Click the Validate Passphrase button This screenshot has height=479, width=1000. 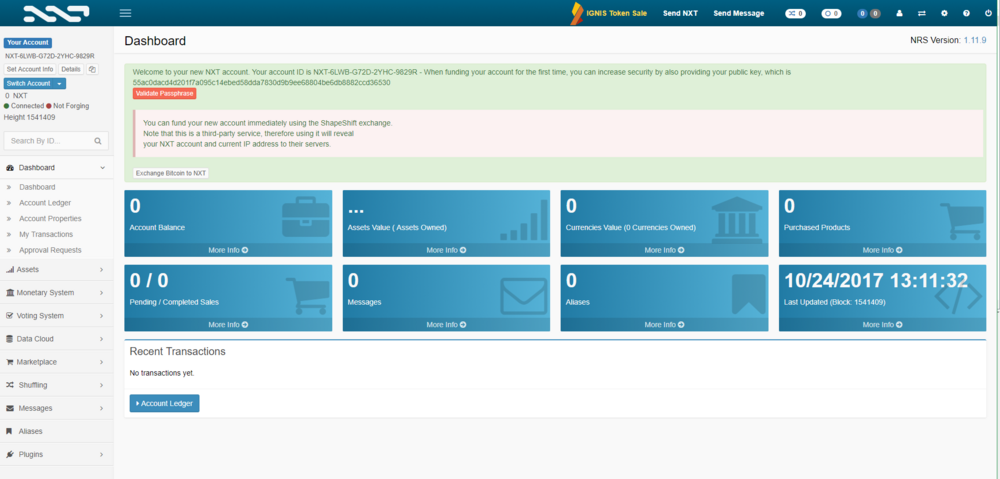tap(165, 93)
